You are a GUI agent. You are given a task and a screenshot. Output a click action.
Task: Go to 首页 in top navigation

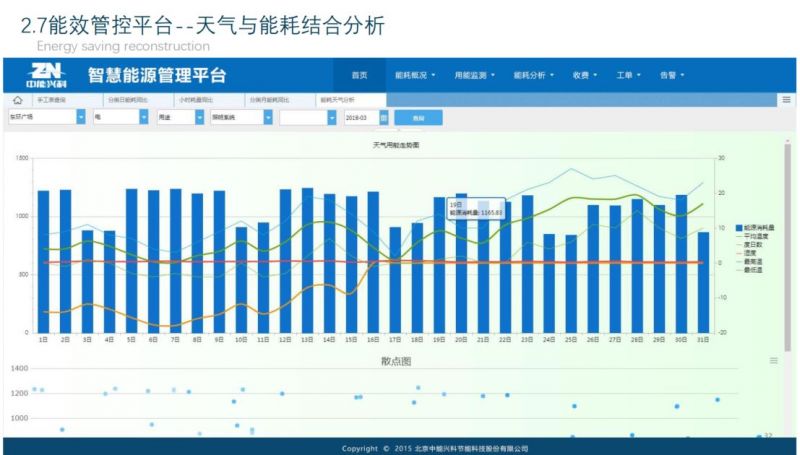click(359, 75)
